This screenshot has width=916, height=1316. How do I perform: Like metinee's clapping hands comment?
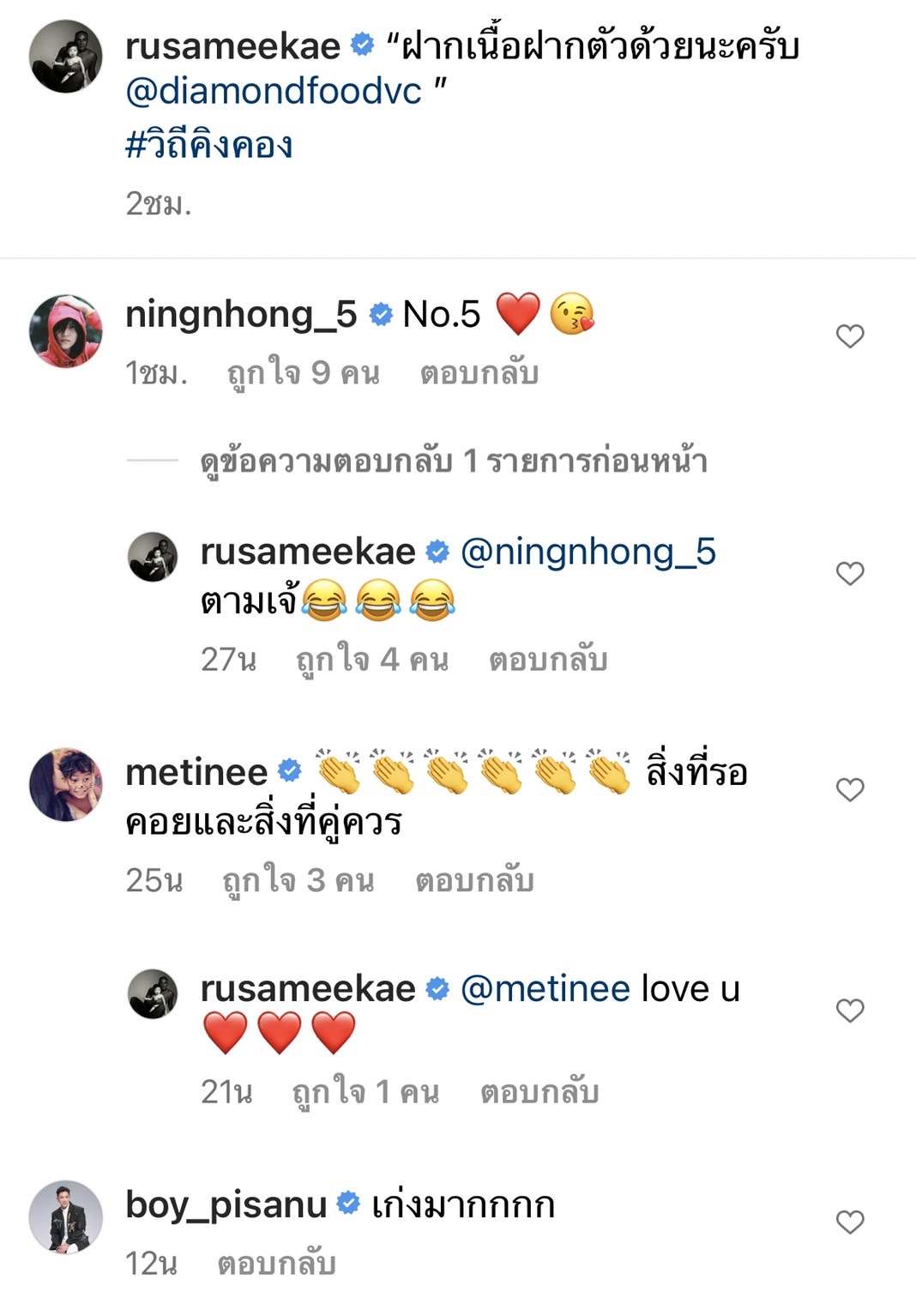(849, 789)
